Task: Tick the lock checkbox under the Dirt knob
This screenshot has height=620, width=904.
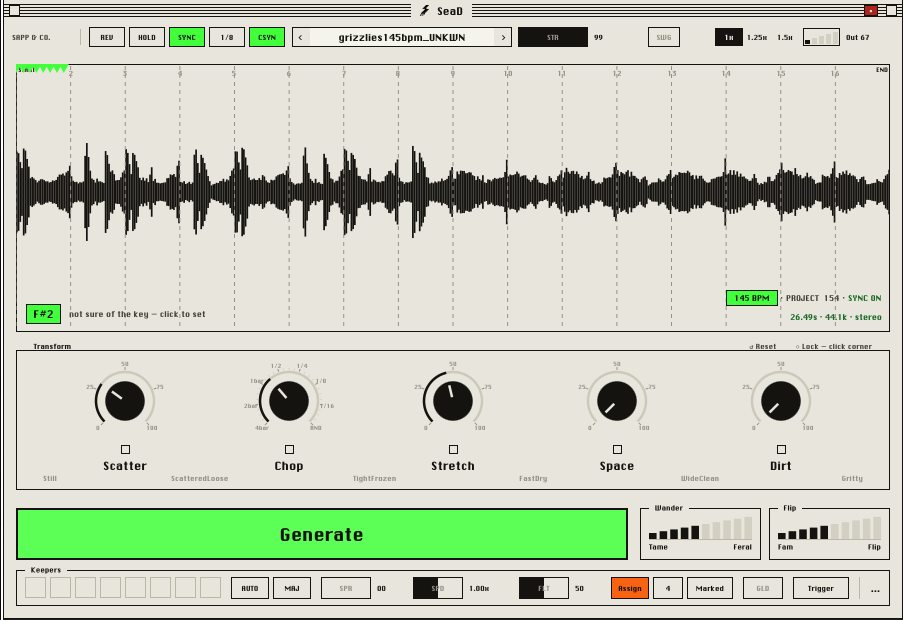Action: tap(781, 449)
